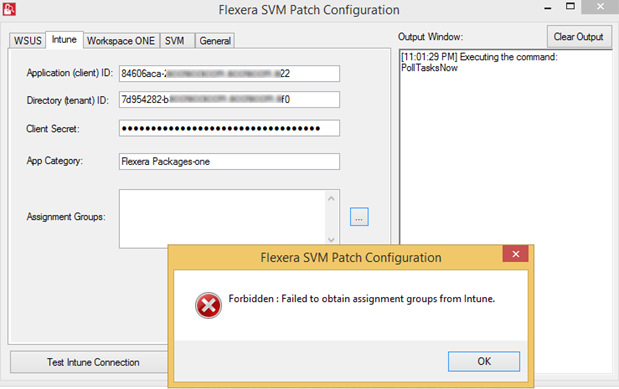The image size is (619, 389).
Task: Open the Workspace ONE tab
Action: [x=121, y=41]
